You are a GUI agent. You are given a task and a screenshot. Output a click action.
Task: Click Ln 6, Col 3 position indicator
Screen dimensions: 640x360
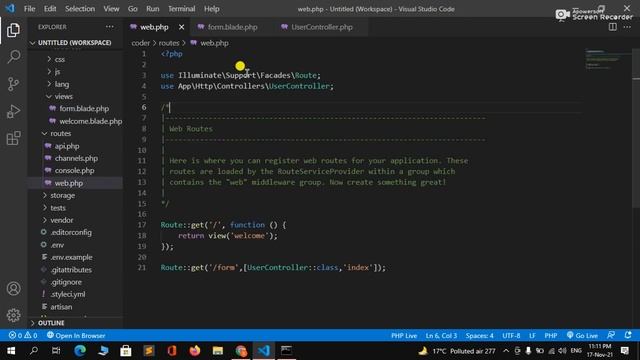click(441, 336)
